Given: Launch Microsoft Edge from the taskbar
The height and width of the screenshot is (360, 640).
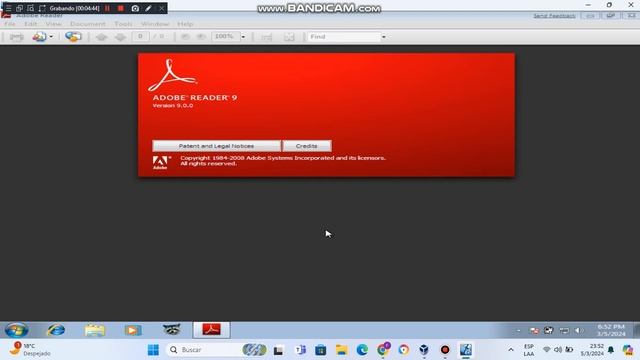Looking at the screenshot, I should pyautogui.click(x=362, y=350).
